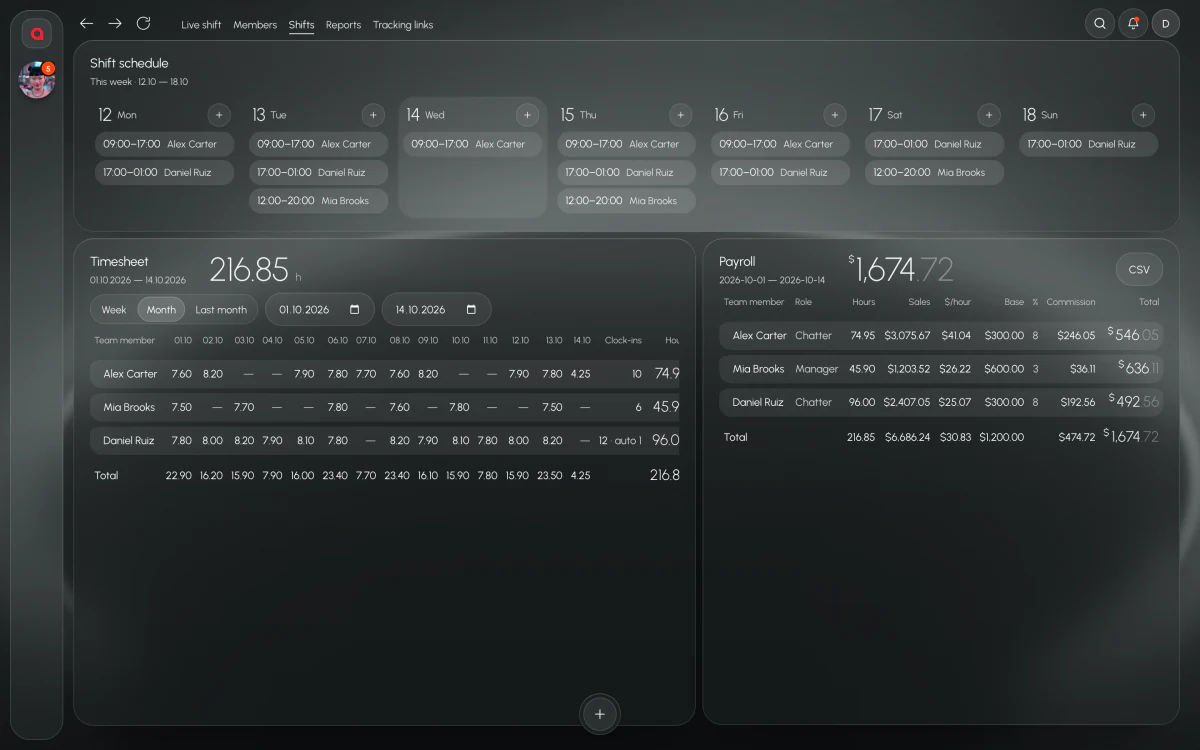Click the Sales column header in Payroll

(919, 302)
